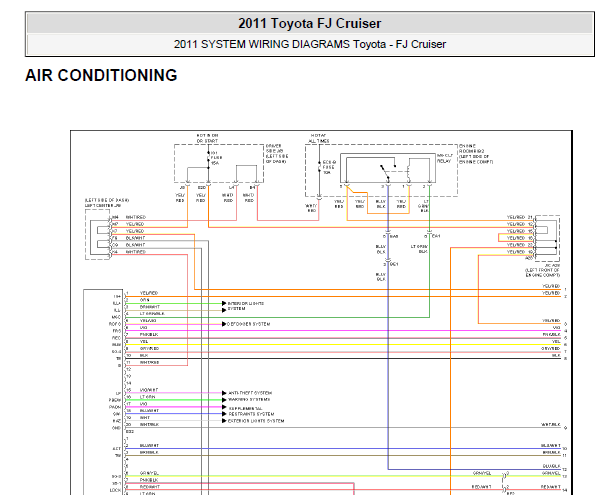The image size is (609, 495).
Task: Click the 'EXTERIOR LIGHTS SYSTEM' reference text
Action: tap(256, 421)
